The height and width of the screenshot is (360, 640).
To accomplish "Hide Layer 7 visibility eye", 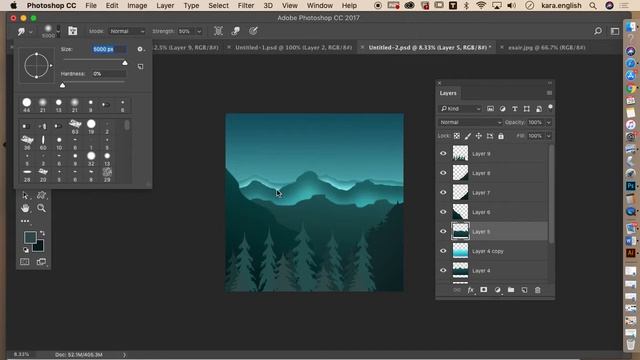I will 443,192.
